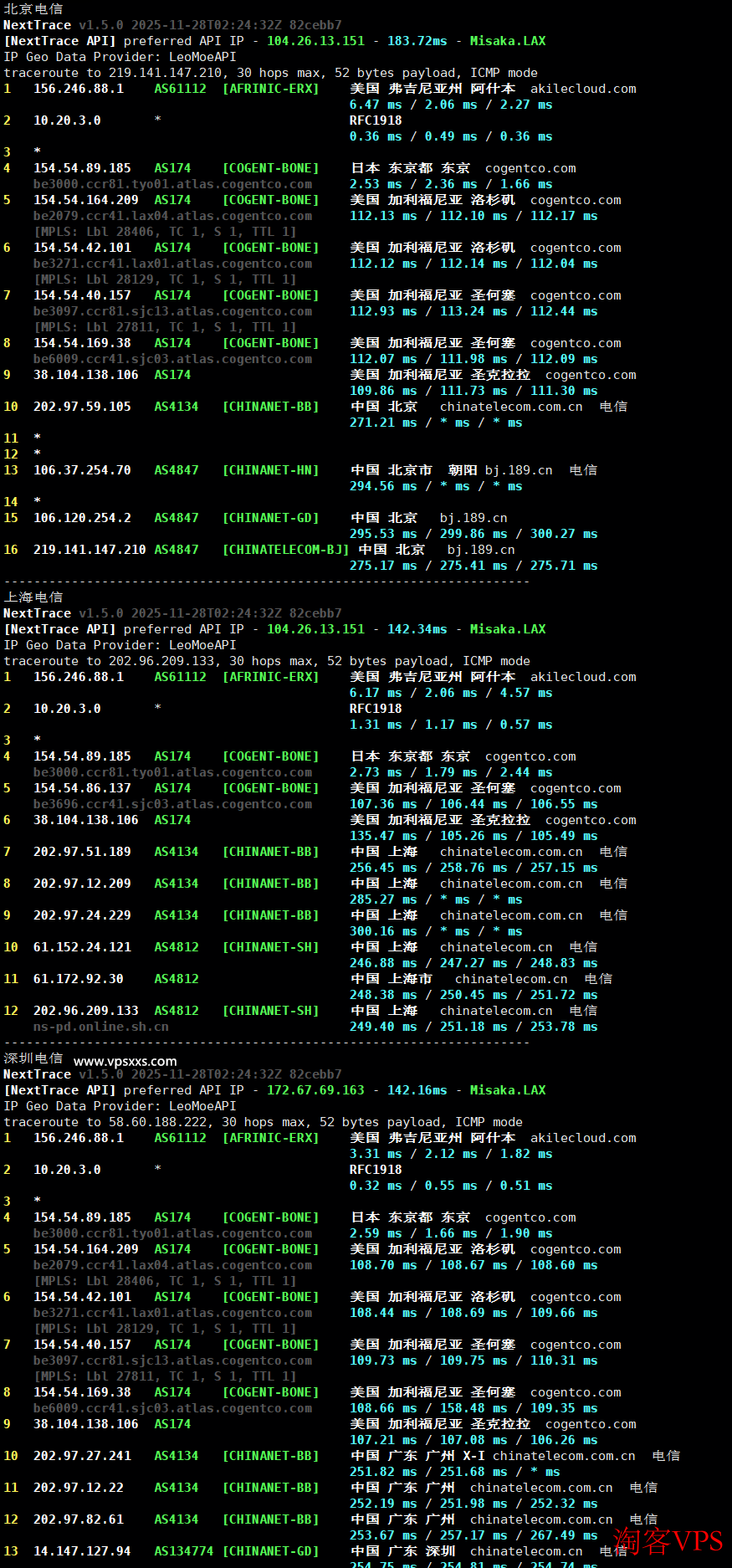The image size is (732, 1568).
Task: Select hostname be3696.ccr41.sjc03.atlas.cogentco.com
Action: (x=172, y=804)
